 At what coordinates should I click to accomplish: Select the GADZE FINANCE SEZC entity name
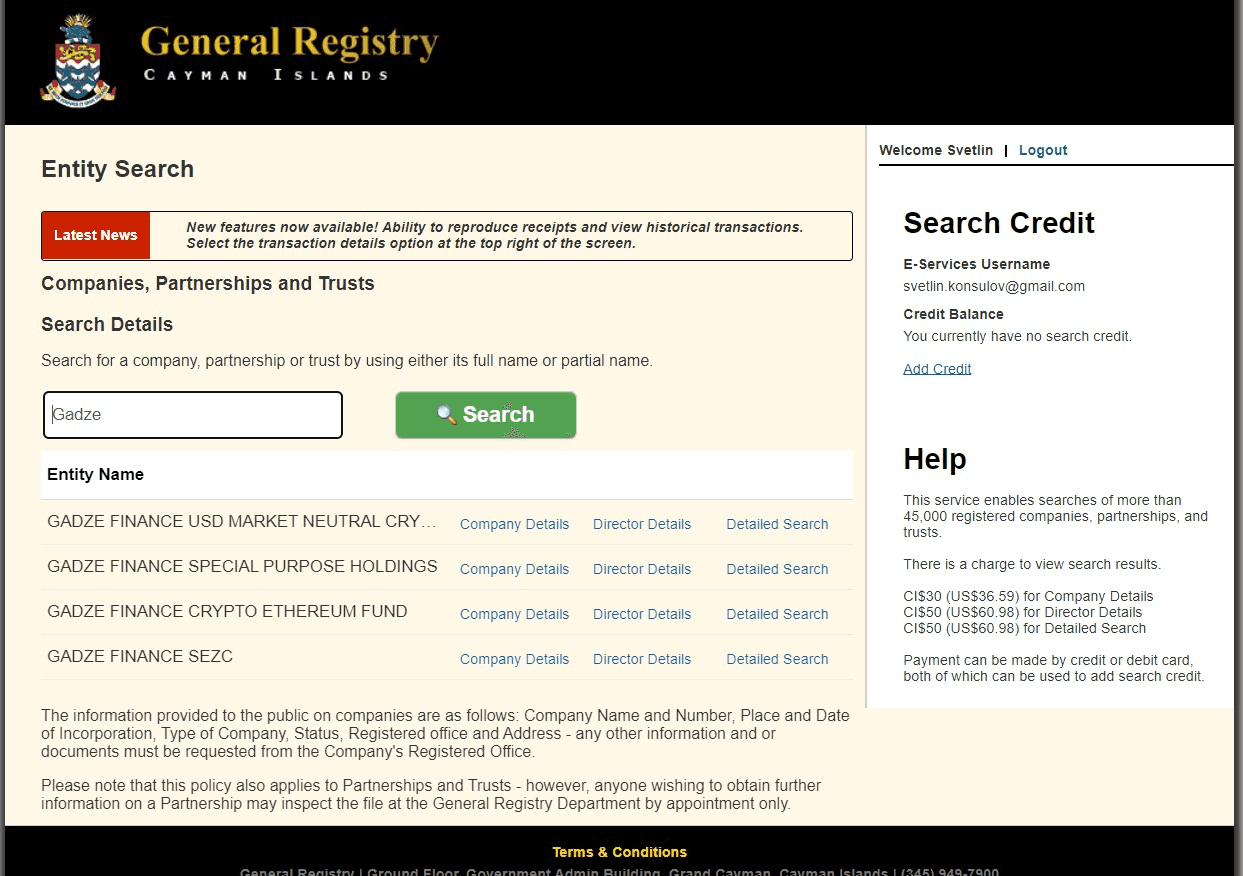pyautogui.click(x=140, y=657)
